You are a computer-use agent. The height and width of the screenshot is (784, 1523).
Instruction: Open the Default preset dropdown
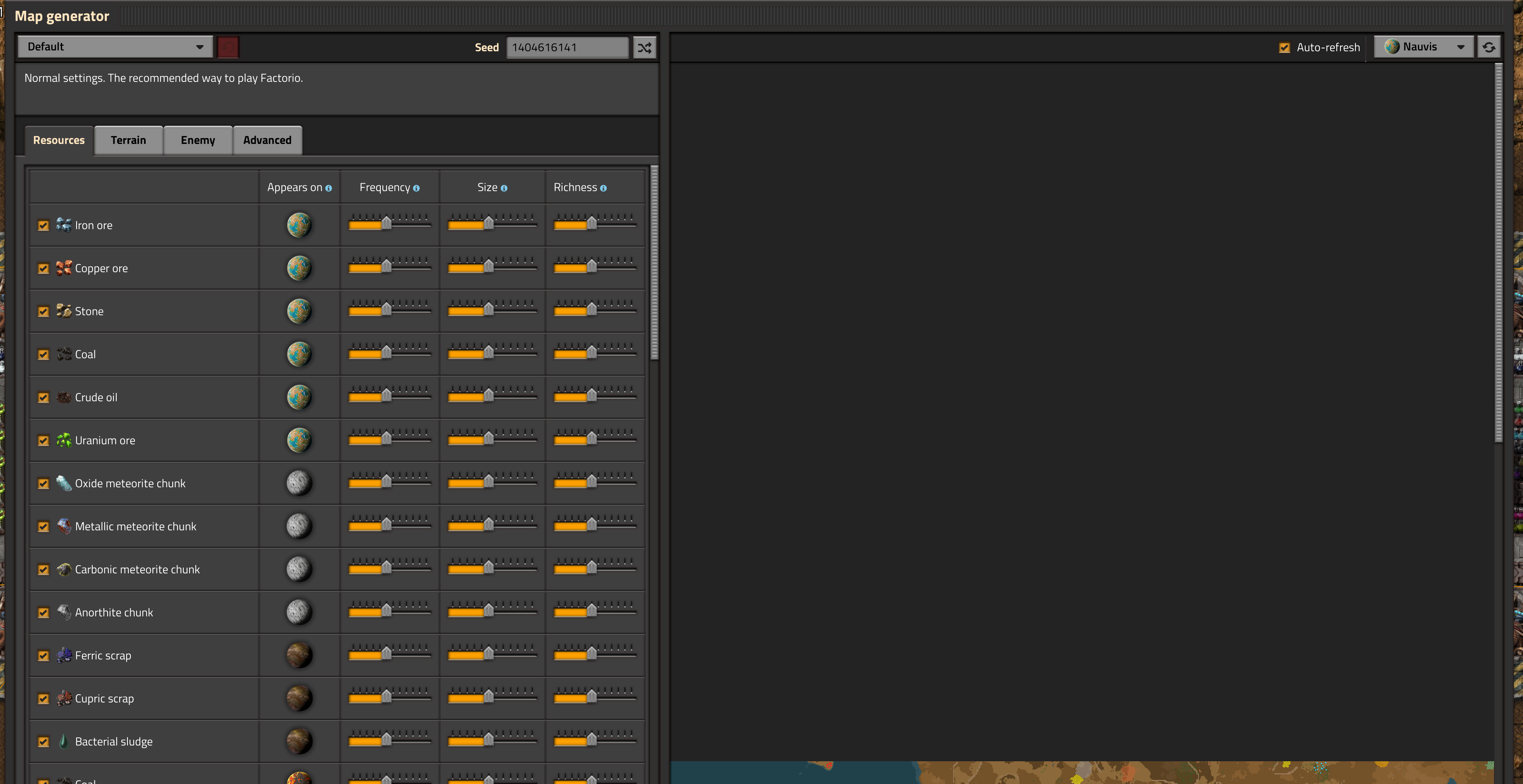[115, 47]
